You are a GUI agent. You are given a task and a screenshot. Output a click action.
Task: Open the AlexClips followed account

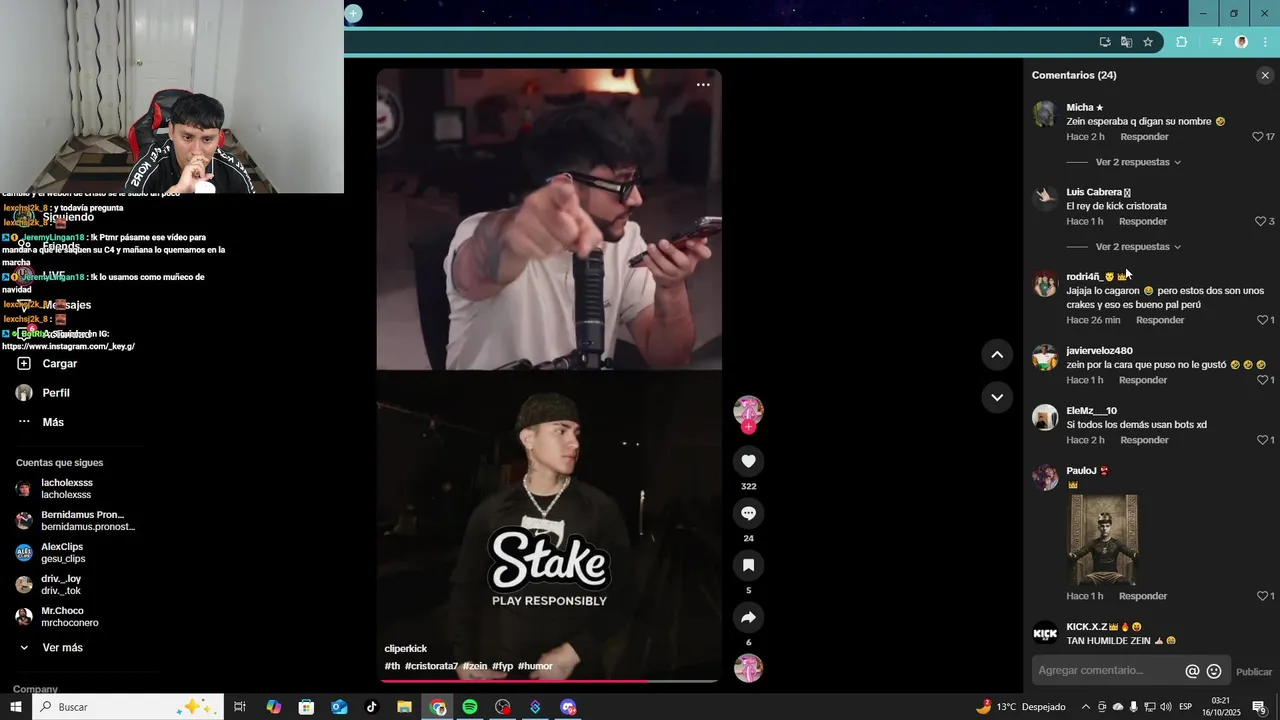pyautogui.click(x=51, y=553)
